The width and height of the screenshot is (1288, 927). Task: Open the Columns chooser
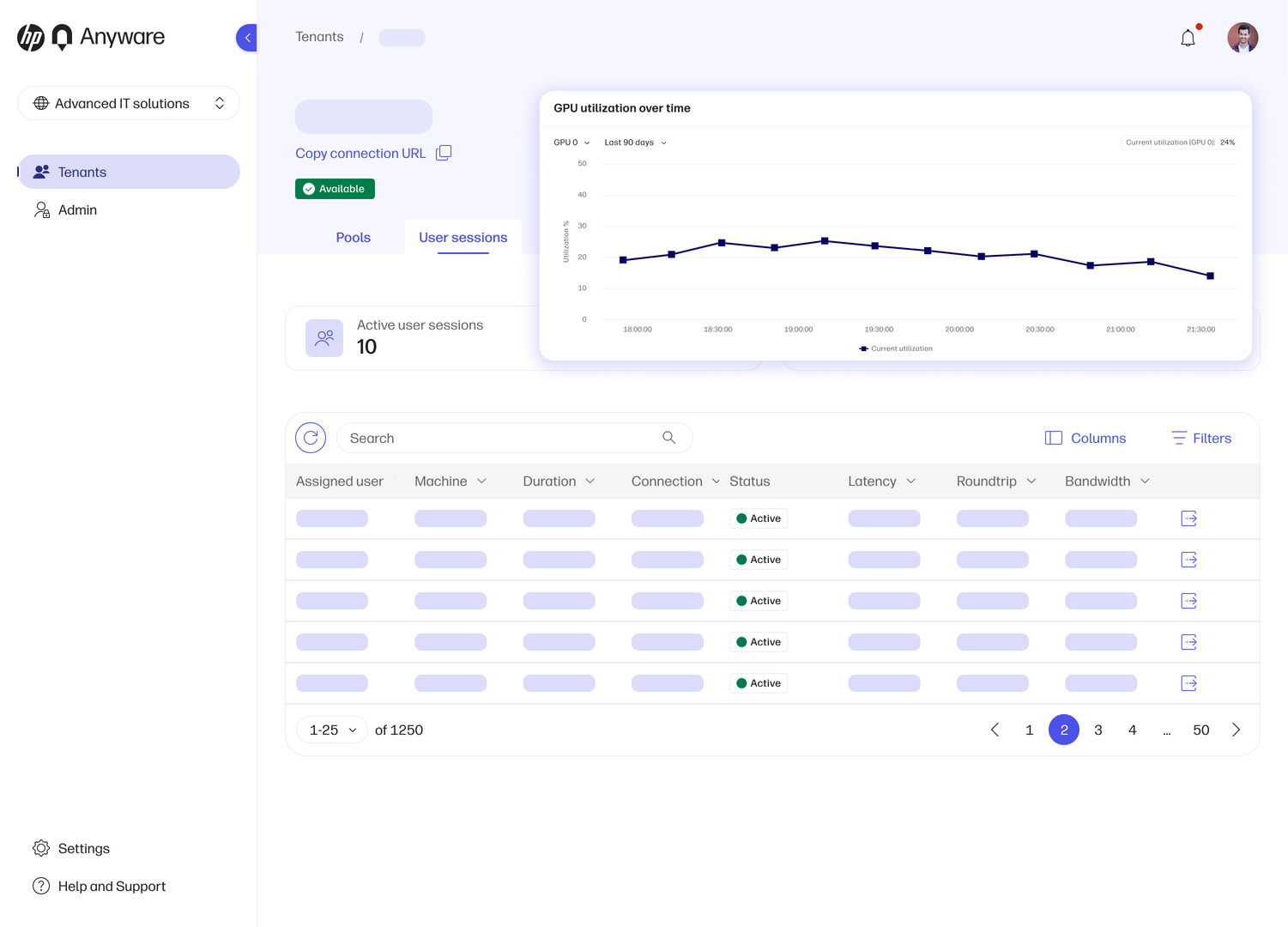pyautogui.click(x=1085, y=438)
